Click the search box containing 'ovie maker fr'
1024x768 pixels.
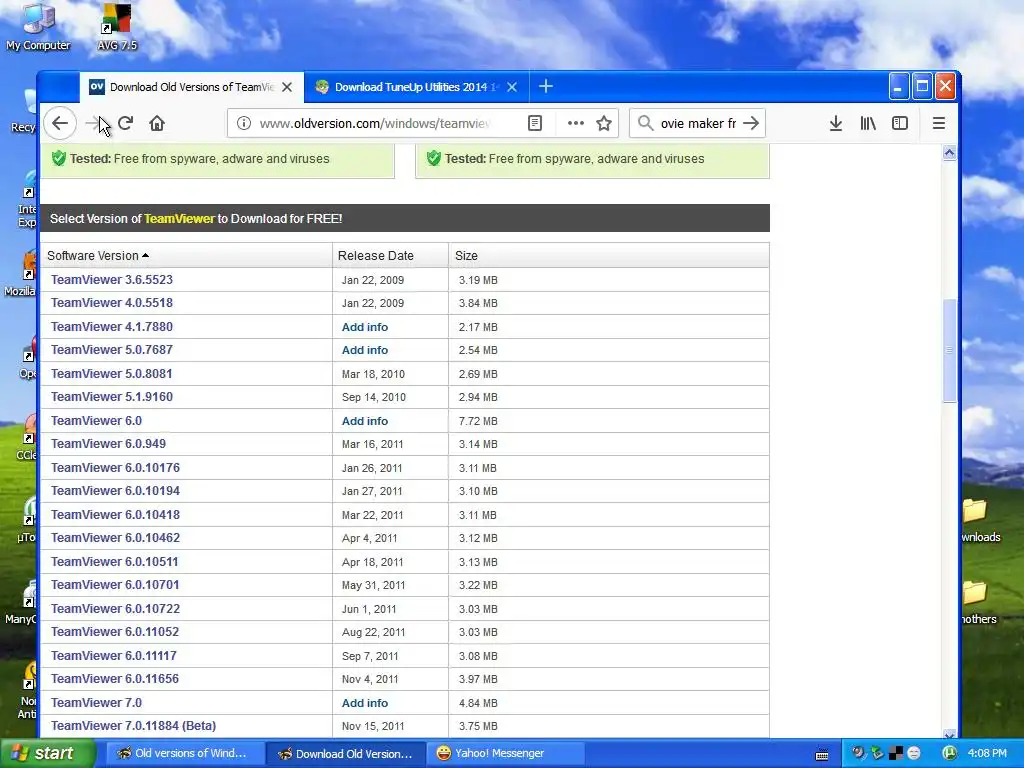pyautogui.click(x=698, y=123)
